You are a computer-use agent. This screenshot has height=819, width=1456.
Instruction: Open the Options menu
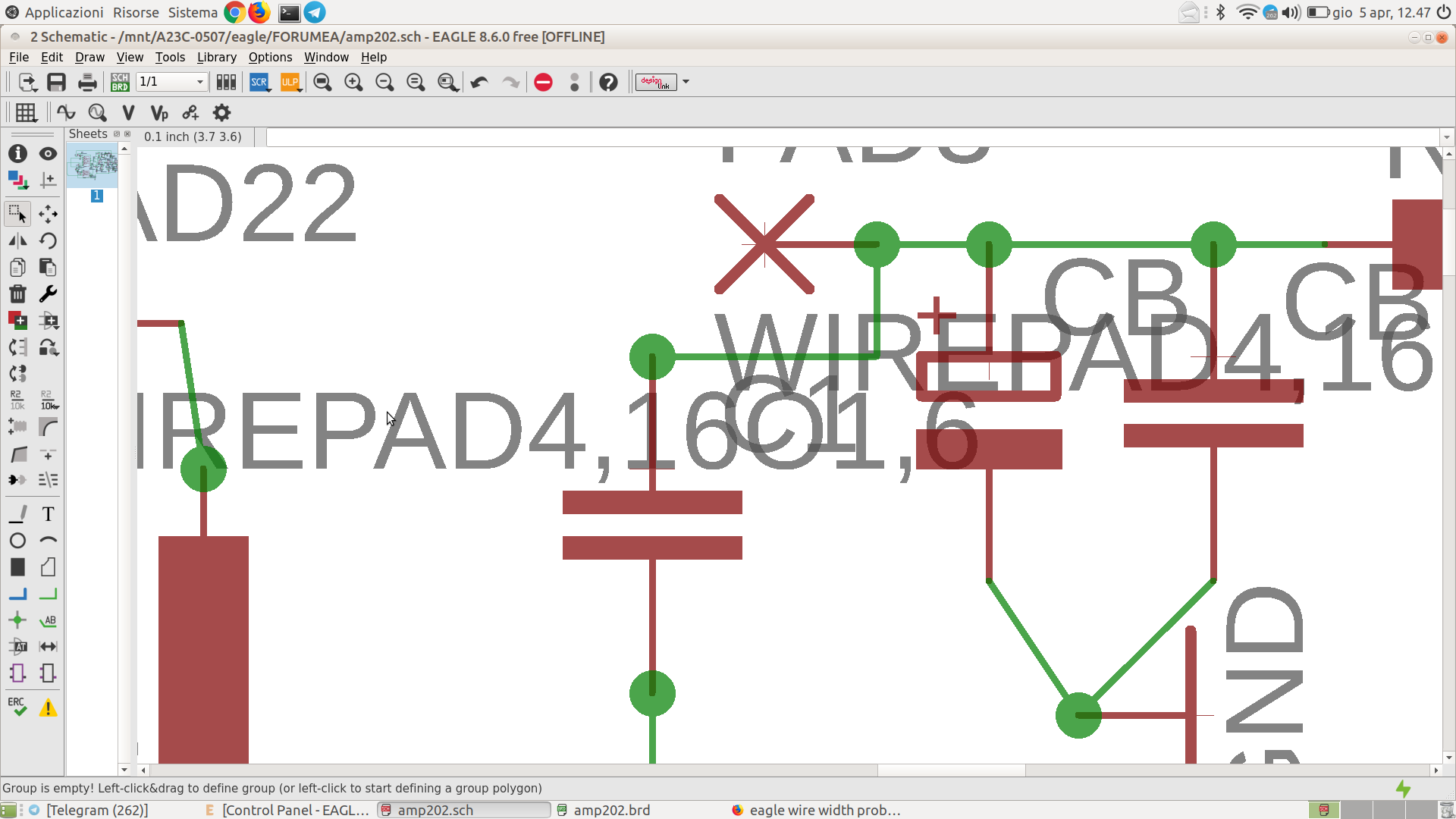(x=270, y=57)
